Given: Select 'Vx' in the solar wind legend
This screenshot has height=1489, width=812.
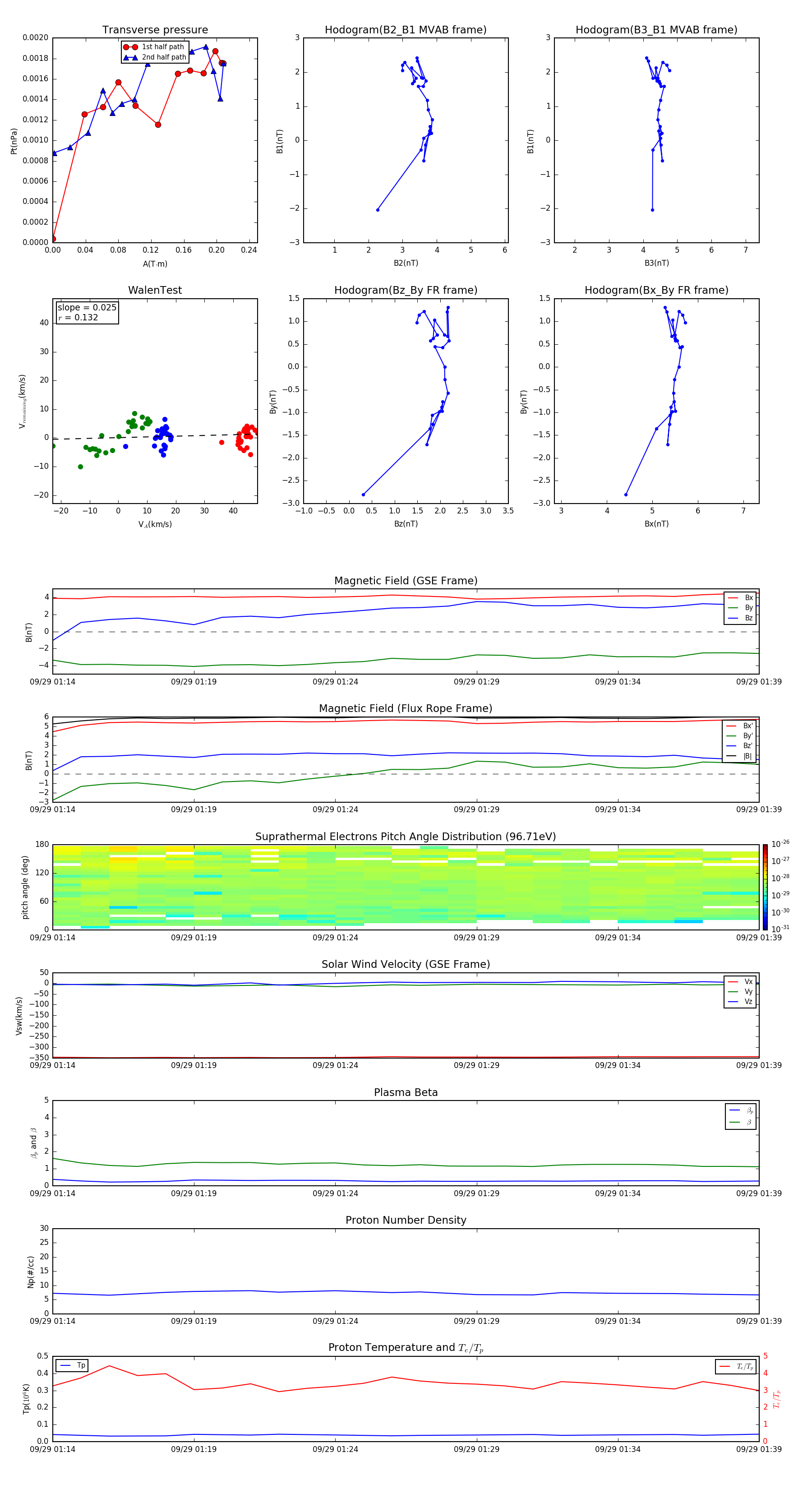Looking at the screenshot, I should coord(741,981).
